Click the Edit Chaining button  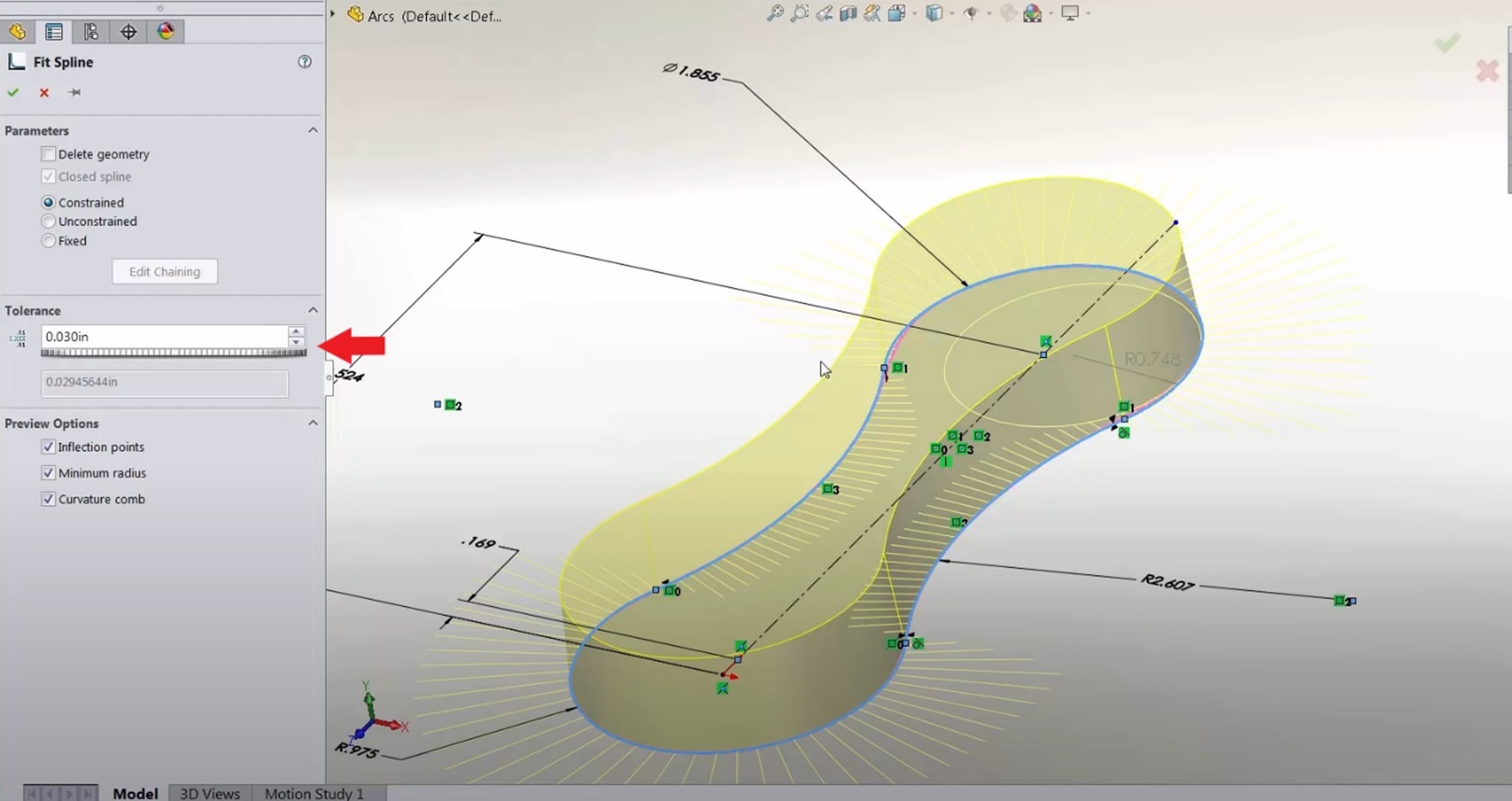[165, 272]
